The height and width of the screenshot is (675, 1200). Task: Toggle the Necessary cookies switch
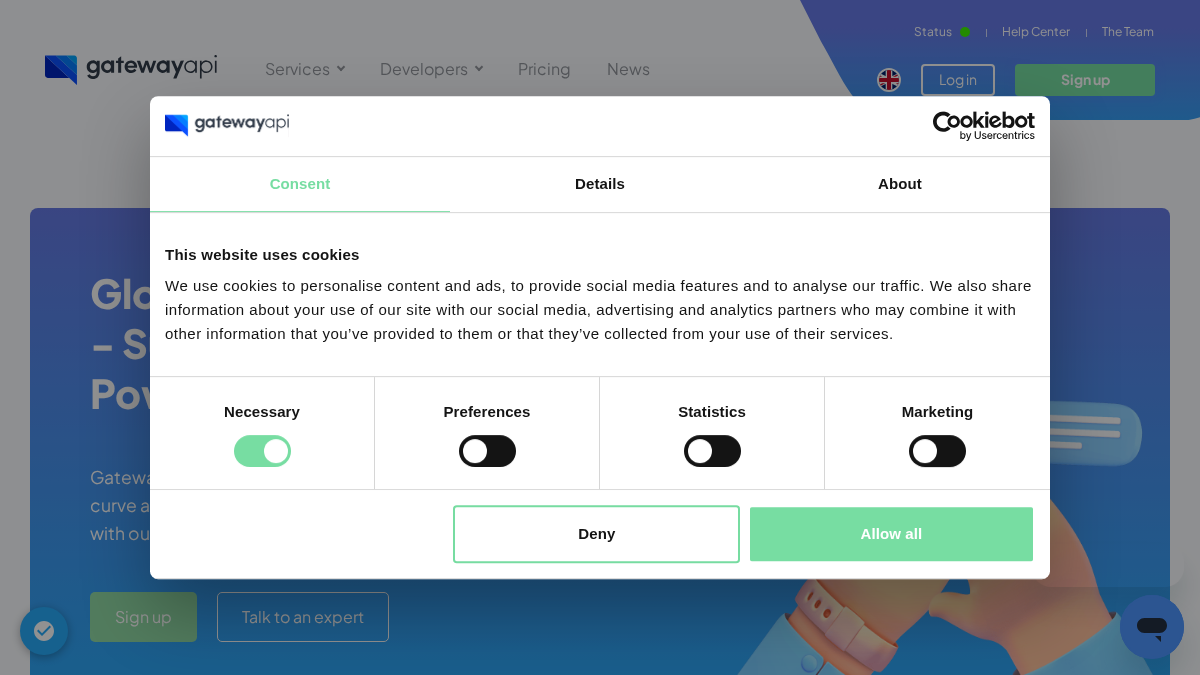pyautogui.click(x=262, y=451)
